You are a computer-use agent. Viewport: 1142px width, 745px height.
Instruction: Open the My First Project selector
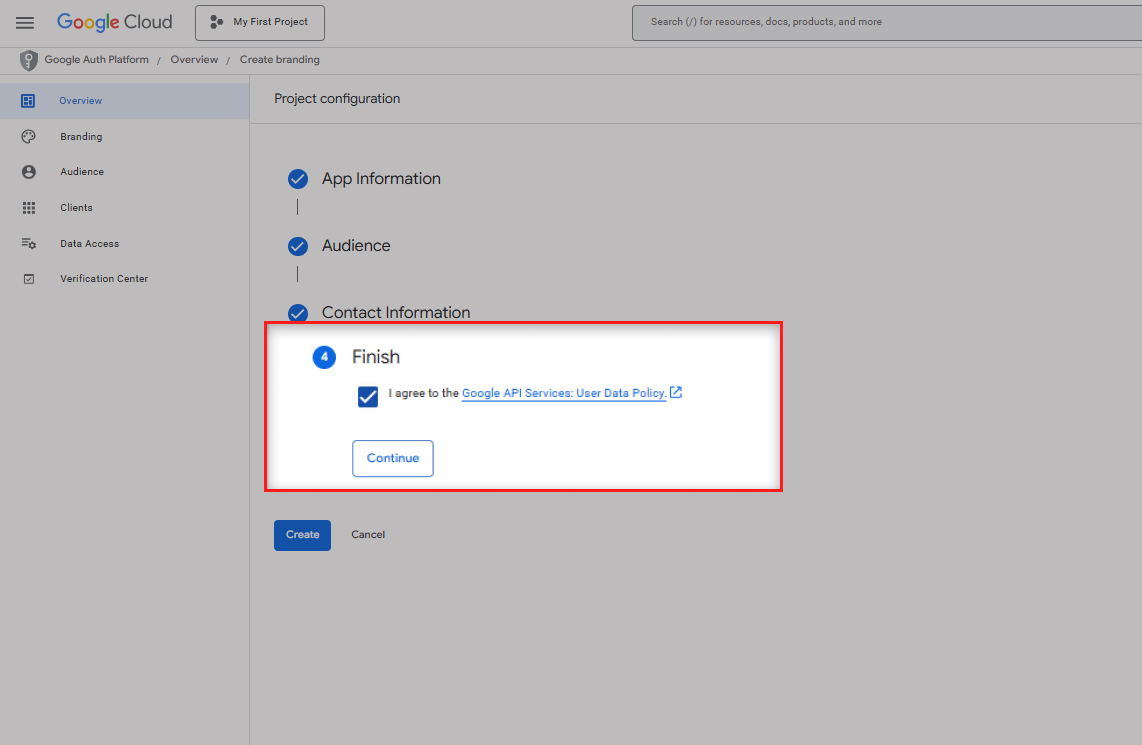260,22
